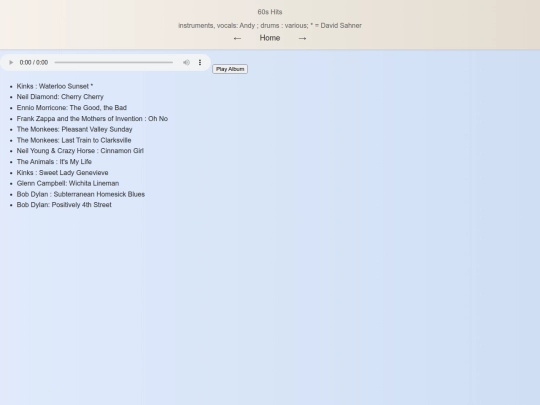Select Bob Dylan : Subterranean Homesick Blues

point(81,194)
